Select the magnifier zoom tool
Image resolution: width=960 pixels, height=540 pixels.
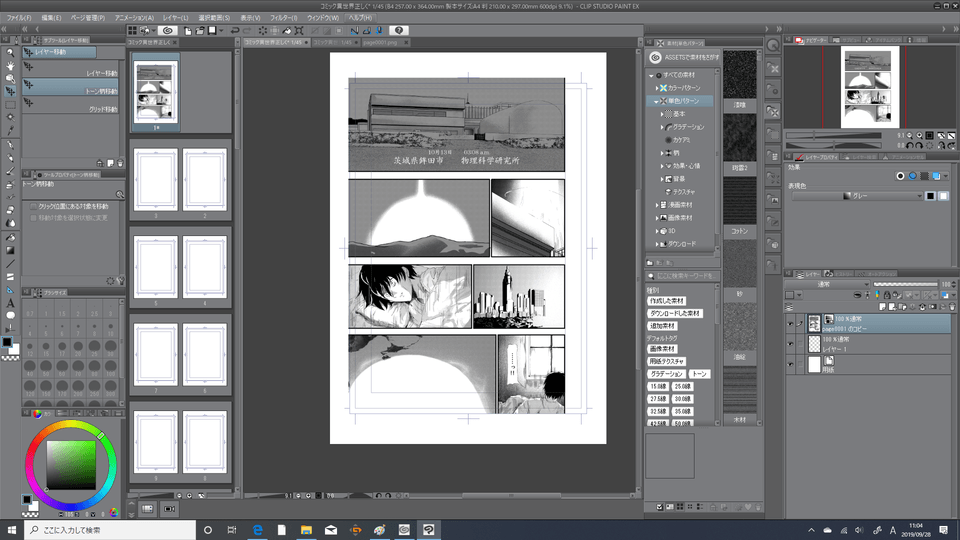(x=10, y=53)
